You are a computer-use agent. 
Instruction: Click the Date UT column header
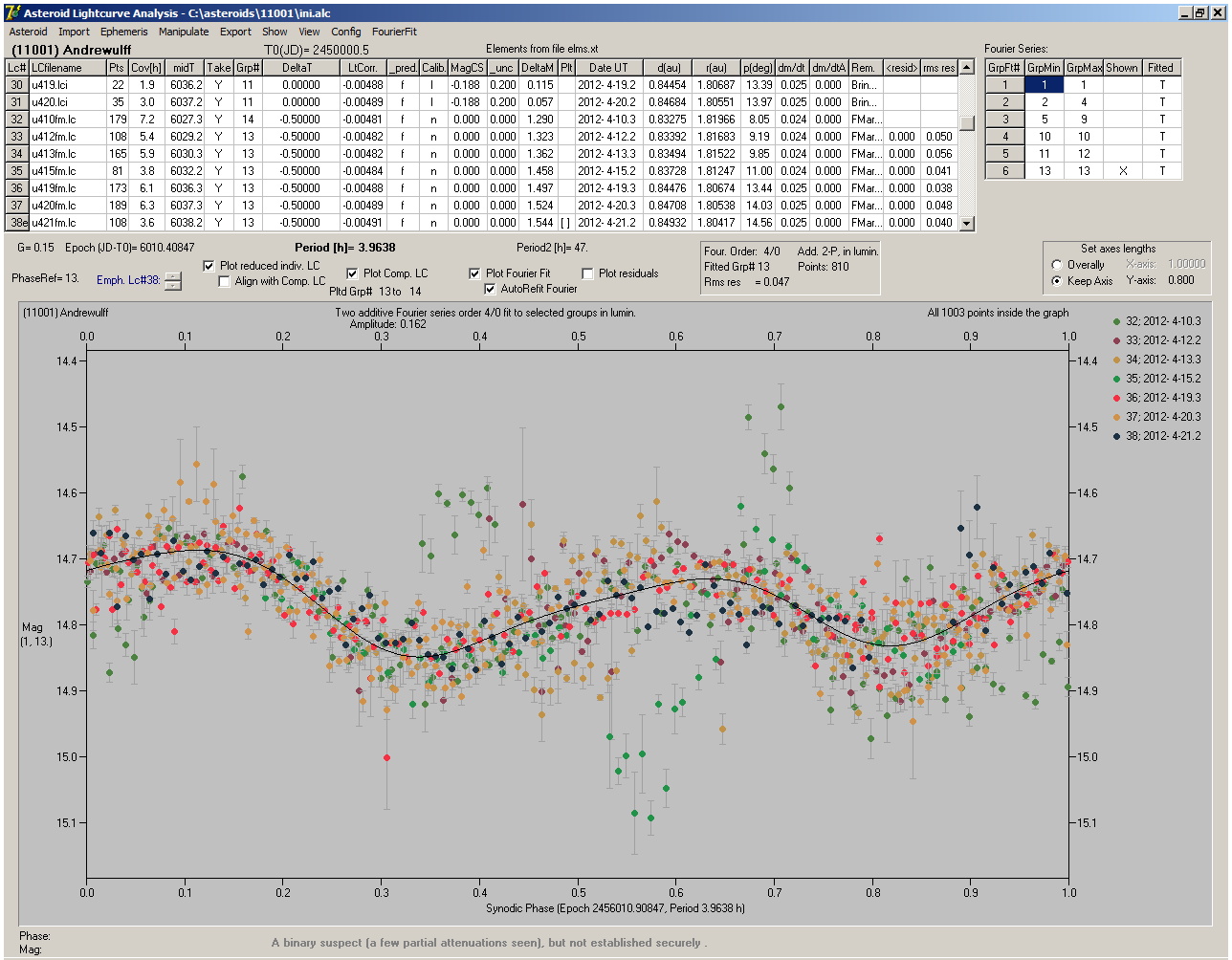click(x=608, y=68)
